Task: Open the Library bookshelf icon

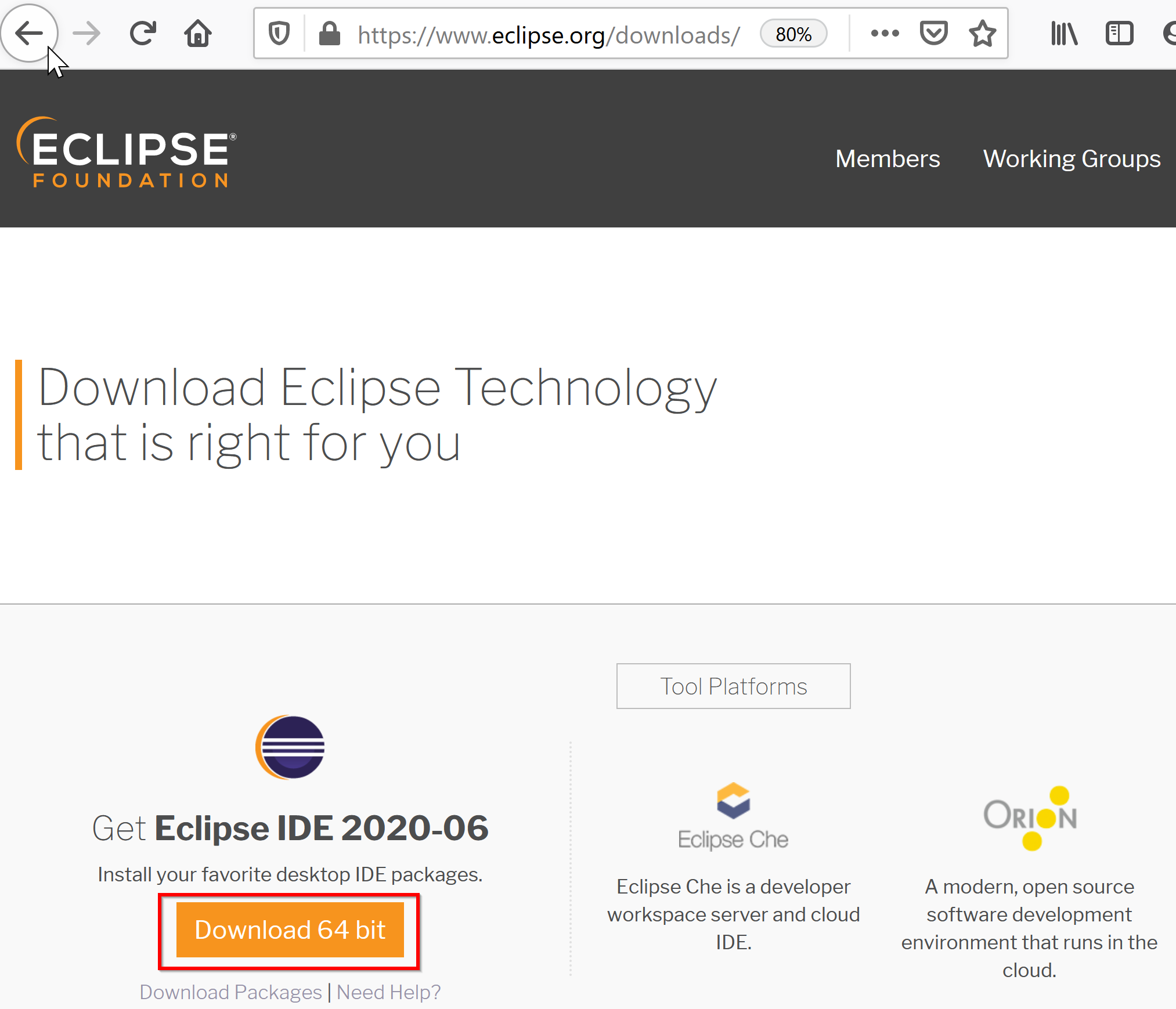Action: [1064, 34]
